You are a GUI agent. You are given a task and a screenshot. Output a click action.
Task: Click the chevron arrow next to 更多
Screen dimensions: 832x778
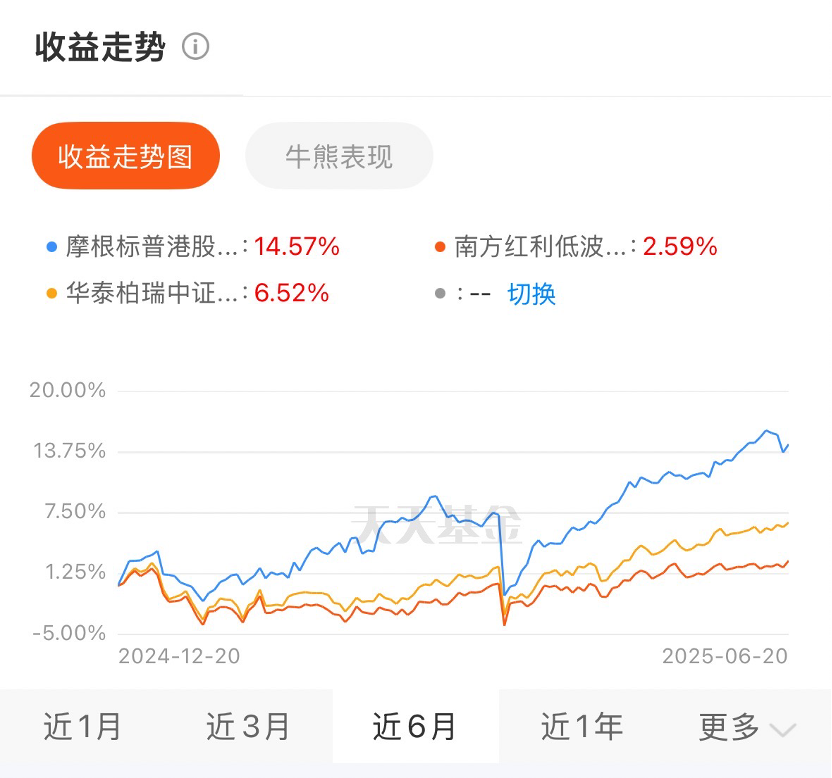coord(783,730)
